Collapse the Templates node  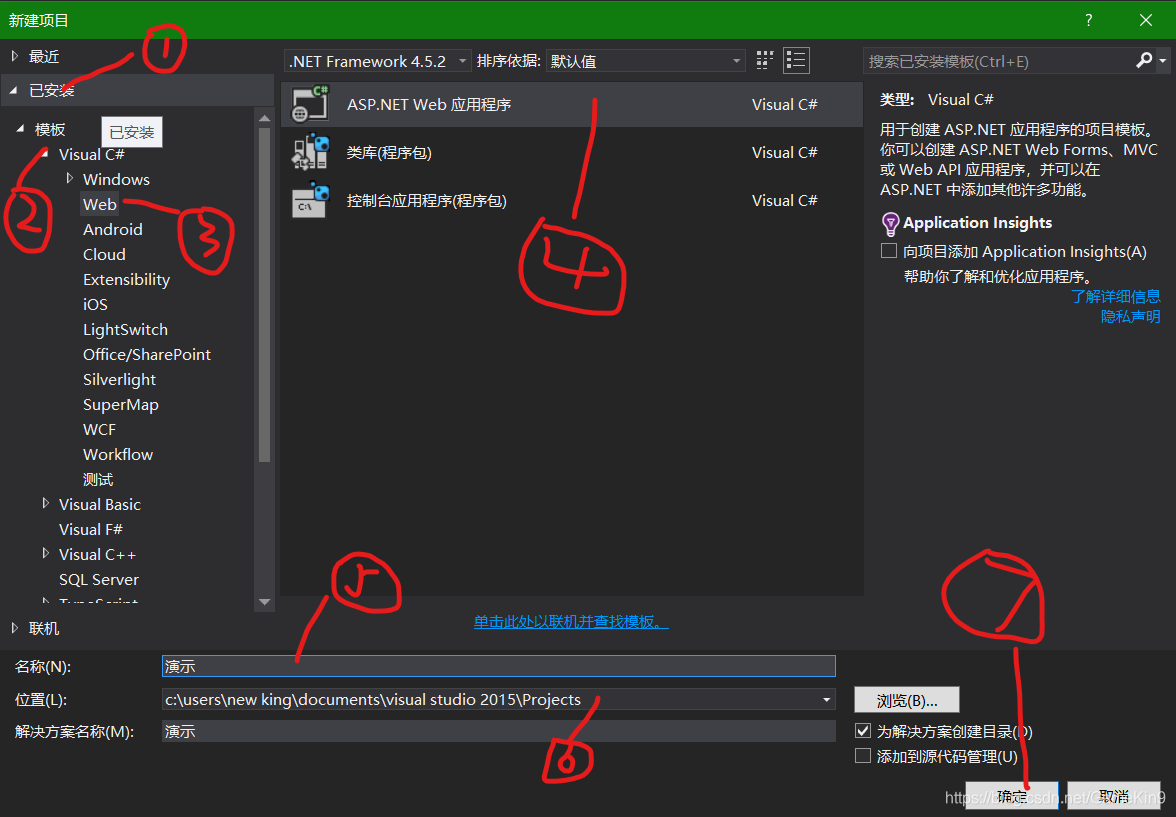pos(20,129)
